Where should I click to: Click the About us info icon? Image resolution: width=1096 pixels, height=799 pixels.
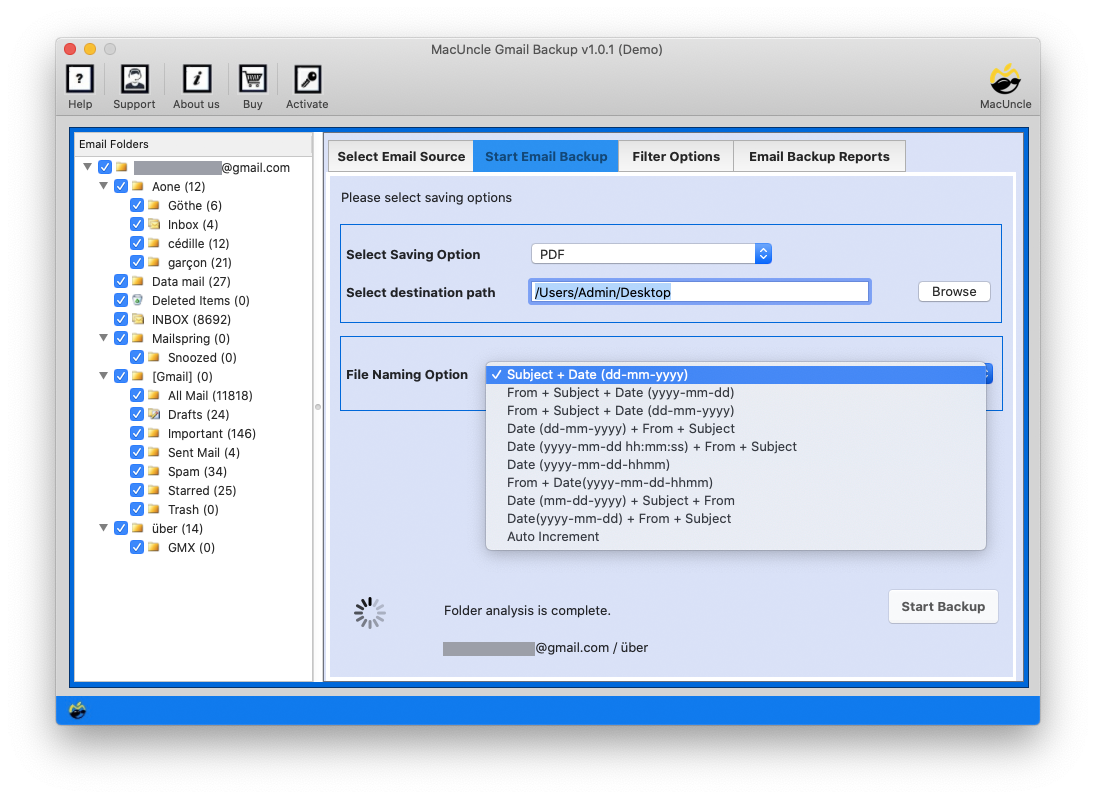click(196, 80)
